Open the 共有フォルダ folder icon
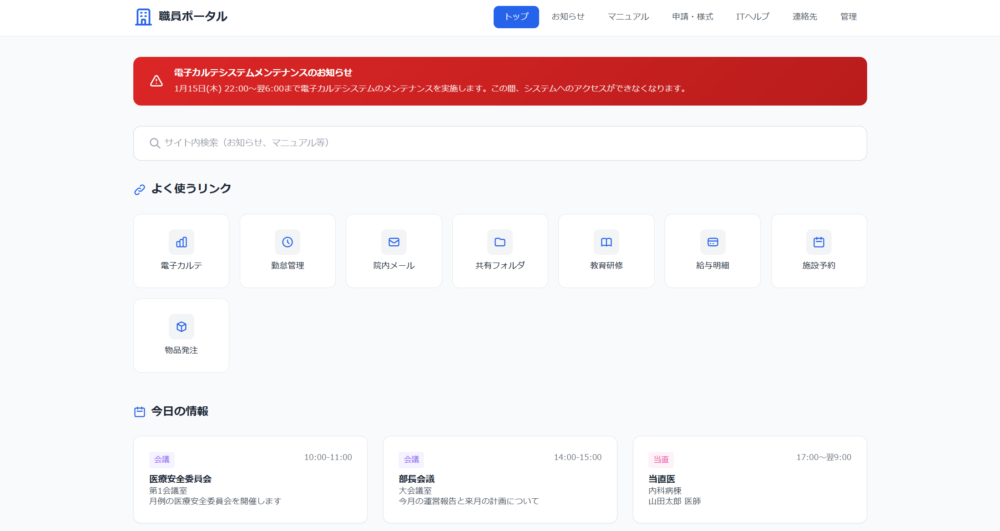 pyautogui.click(x=500, y=242)
